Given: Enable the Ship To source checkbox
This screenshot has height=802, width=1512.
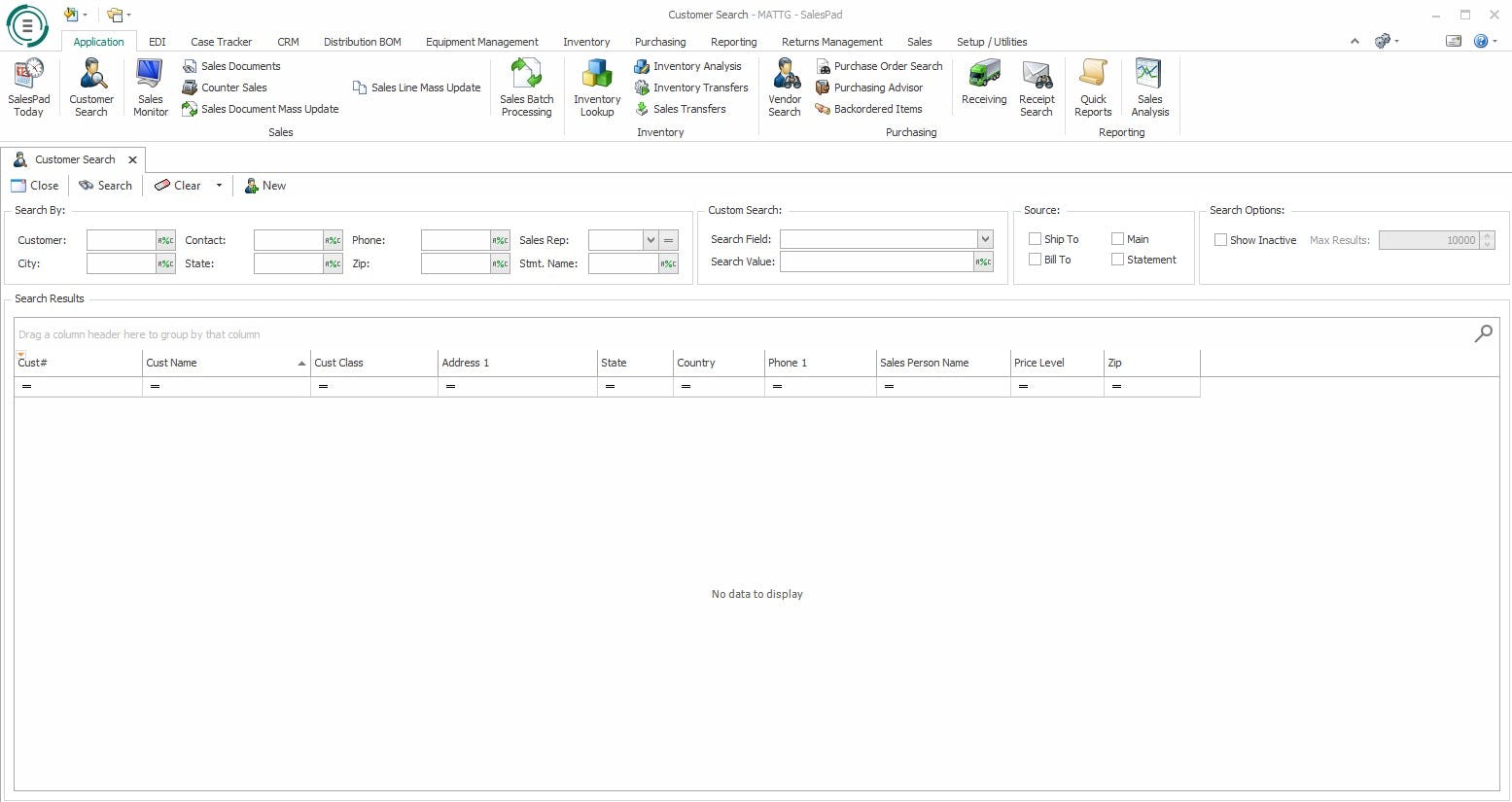Looking at the screenshot, I should tap(1035, 239).
